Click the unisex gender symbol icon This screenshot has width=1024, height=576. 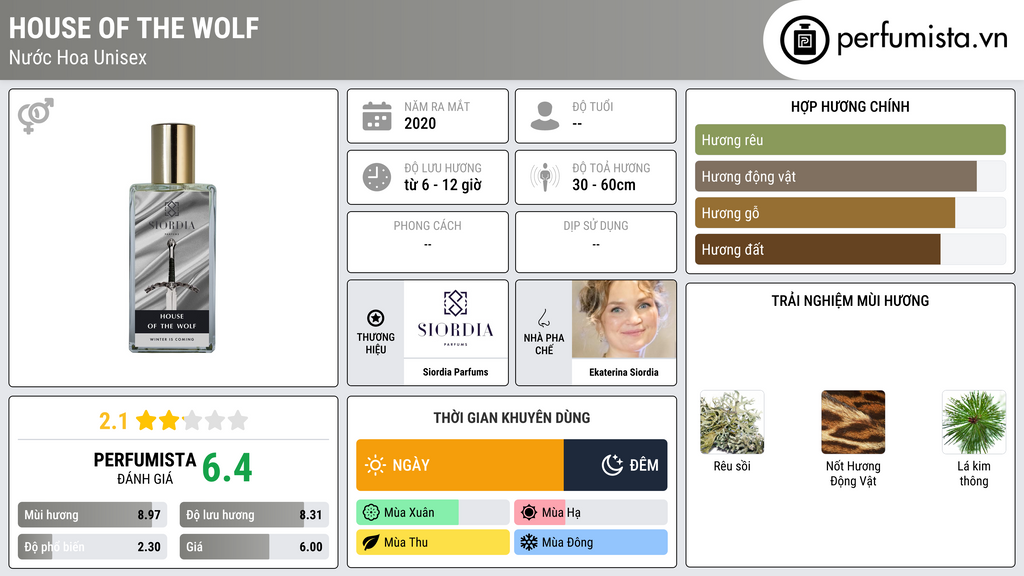[x=35, y=116]
